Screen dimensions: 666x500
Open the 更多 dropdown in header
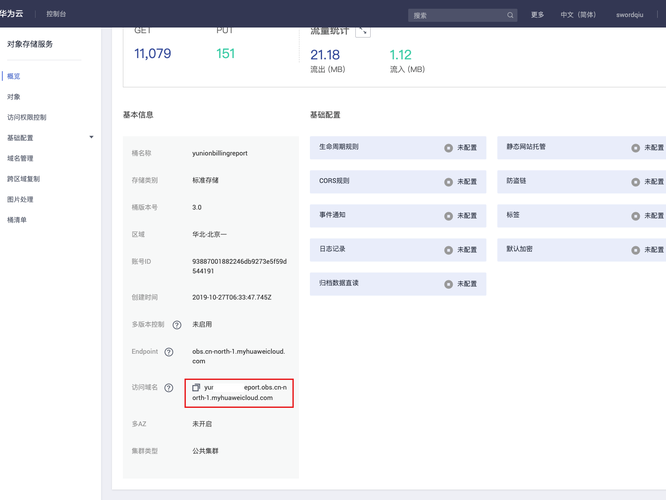[537, 15]
